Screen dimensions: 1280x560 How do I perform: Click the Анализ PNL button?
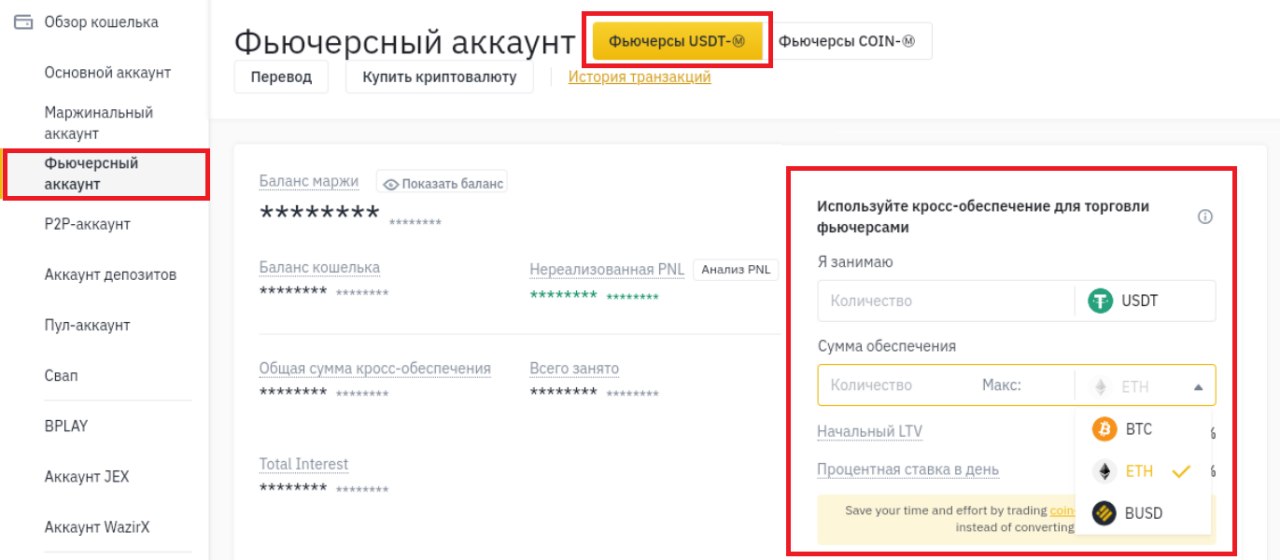click(735, 269)
